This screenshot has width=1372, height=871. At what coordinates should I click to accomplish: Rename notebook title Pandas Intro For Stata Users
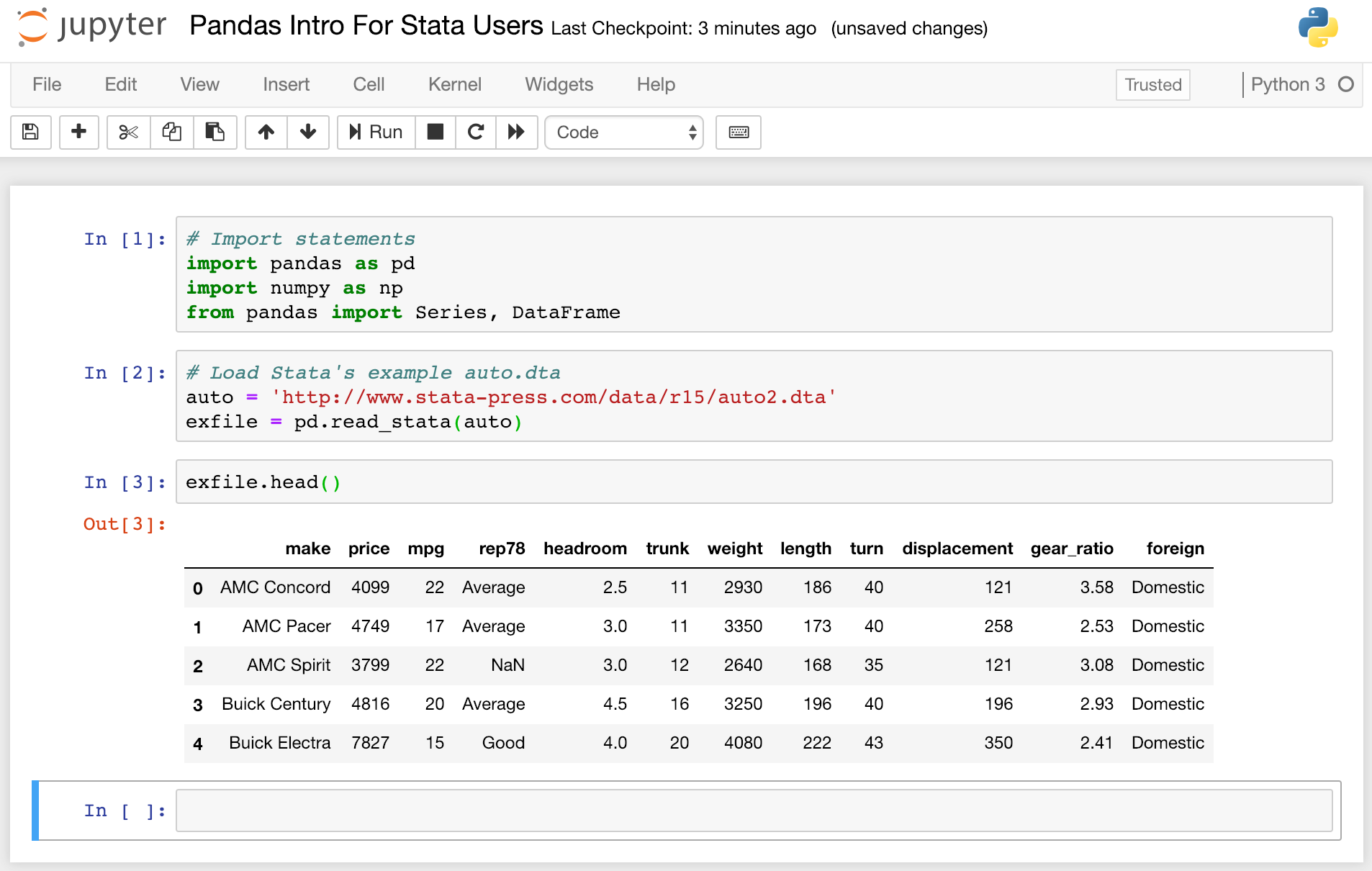tap(366, 26)
